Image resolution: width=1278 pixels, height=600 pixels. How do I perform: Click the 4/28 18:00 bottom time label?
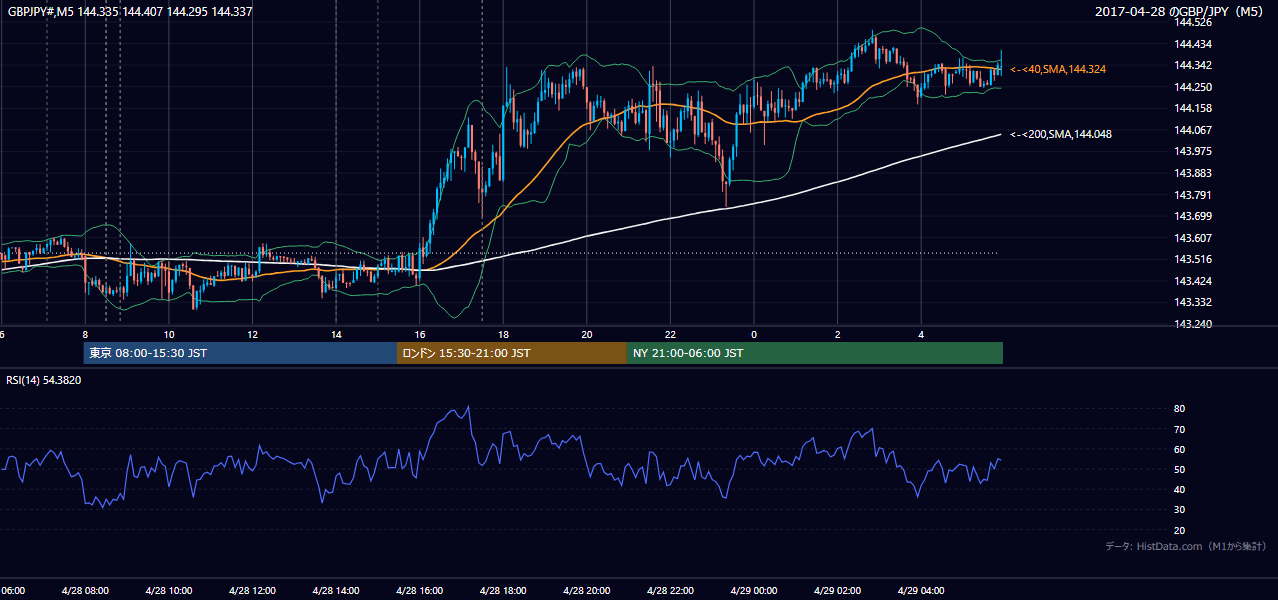point(503,590)
